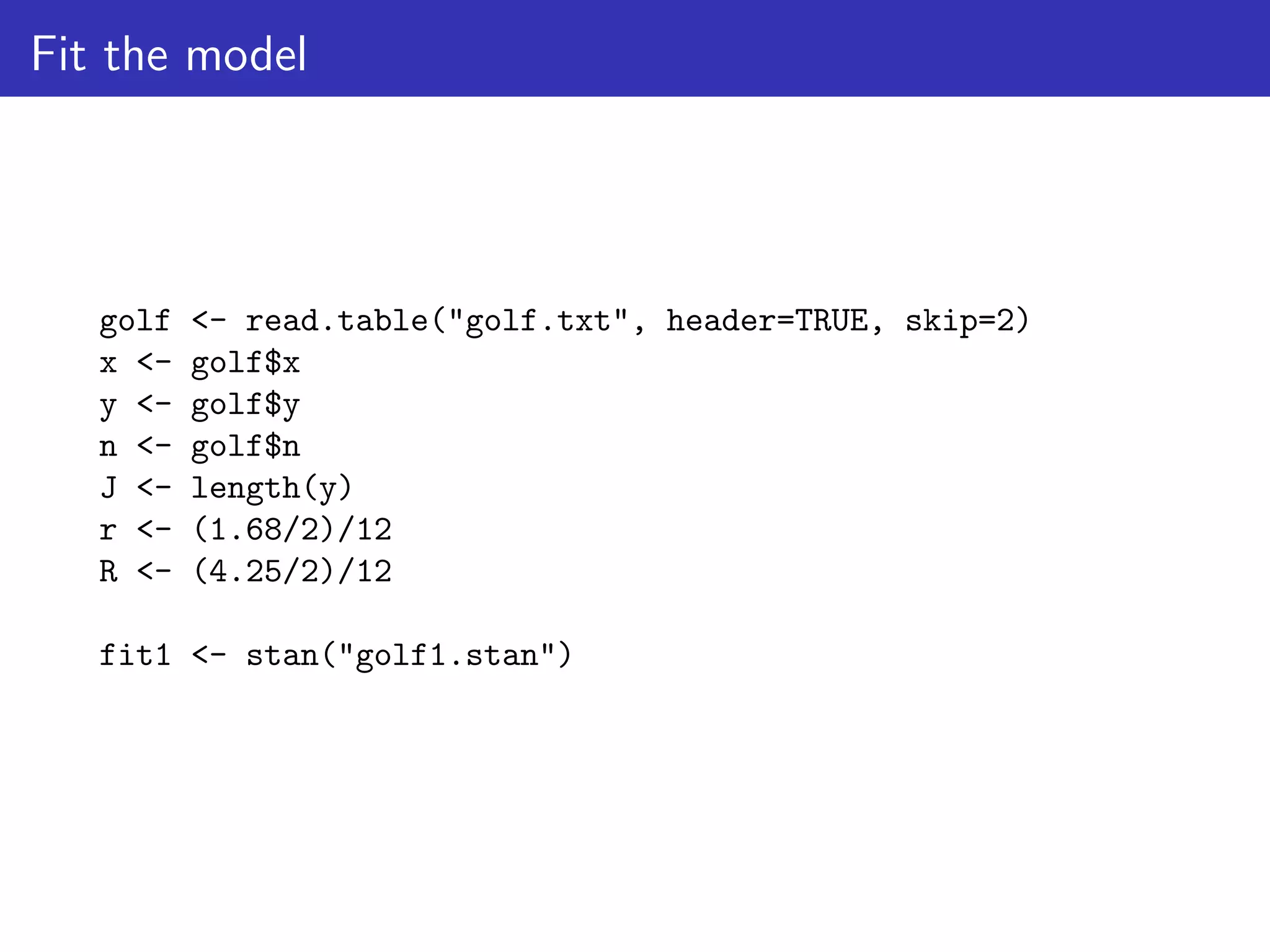Click the word "Fit" in title
This screenshot has height=952, width=1270.
[x=58, y=55]
